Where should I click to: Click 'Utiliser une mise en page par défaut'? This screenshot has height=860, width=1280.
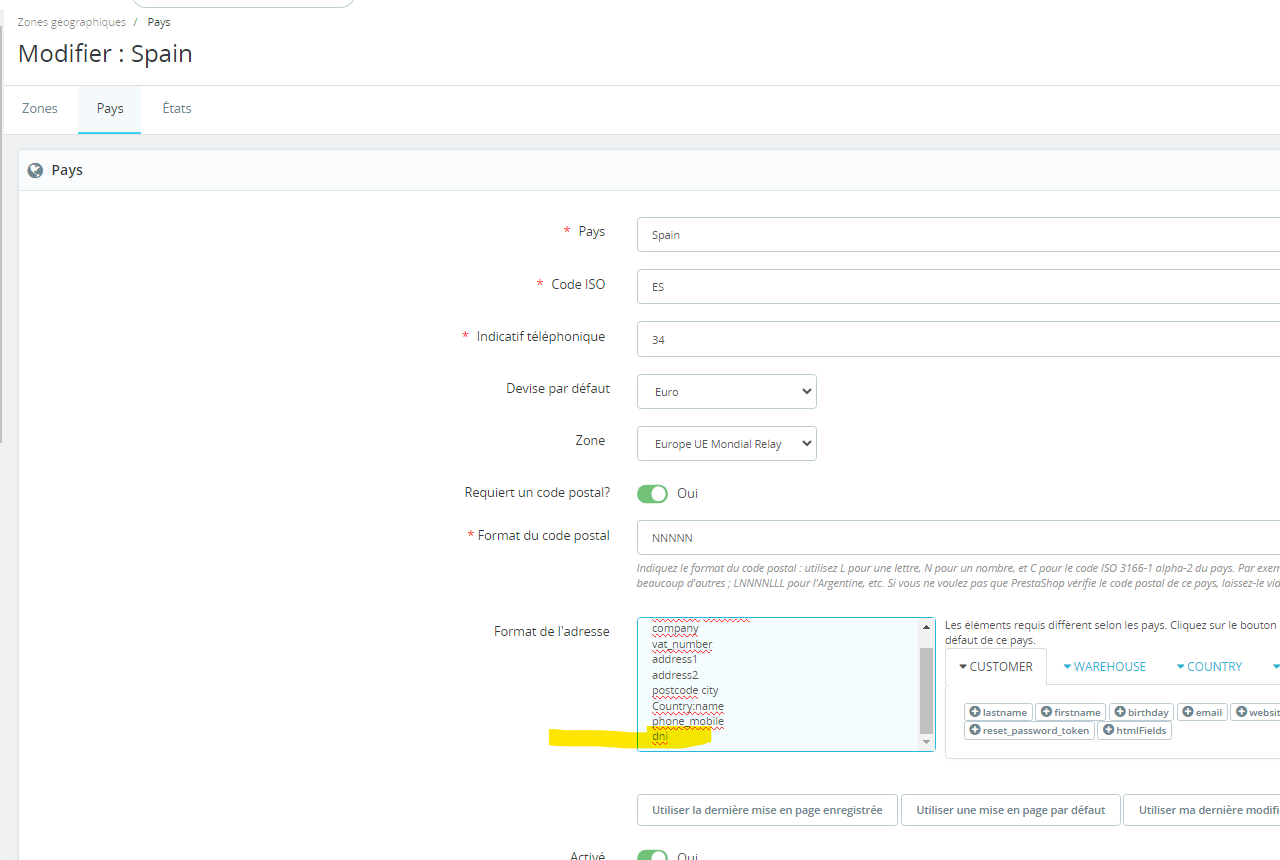point(1011,810)
